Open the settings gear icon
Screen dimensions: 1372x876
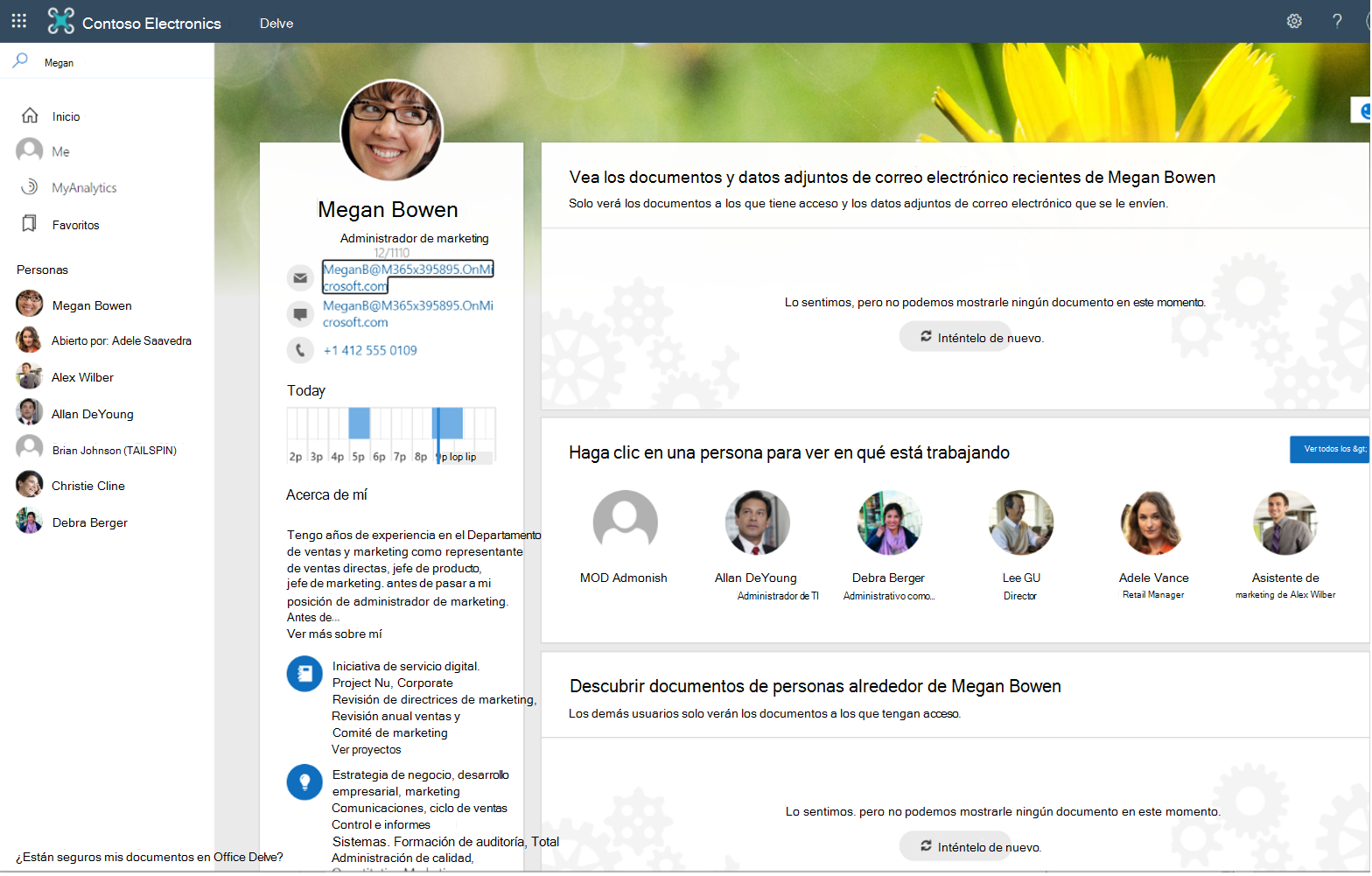tap(1294, 21)
